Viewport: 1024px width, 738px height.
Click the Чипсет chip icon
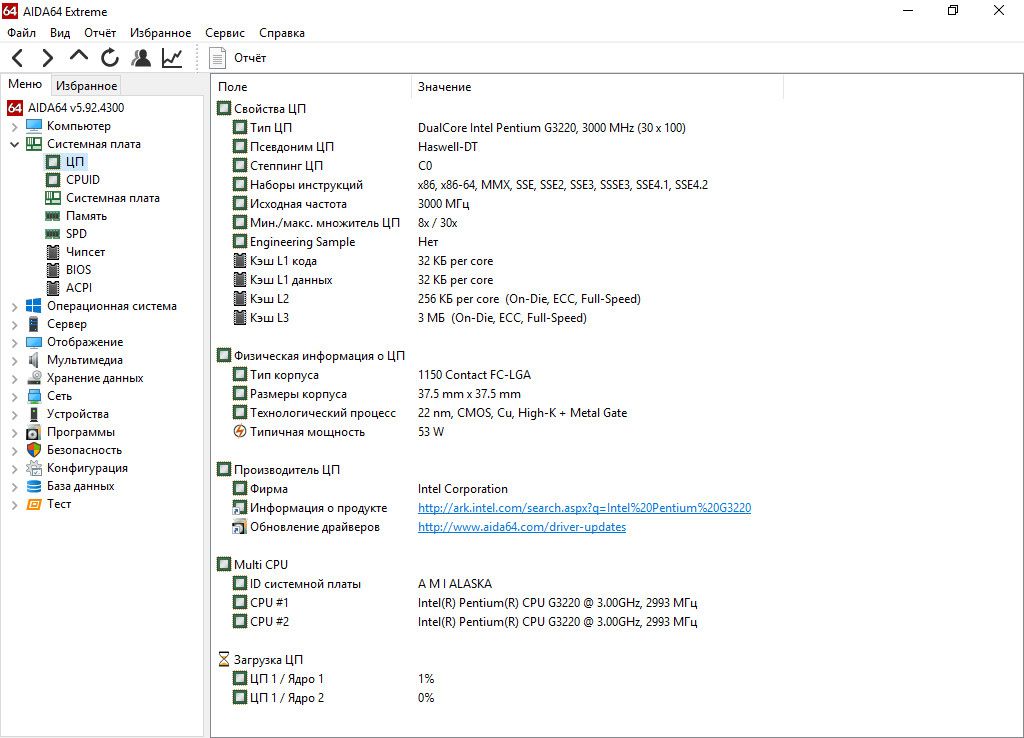click(53, 251)
